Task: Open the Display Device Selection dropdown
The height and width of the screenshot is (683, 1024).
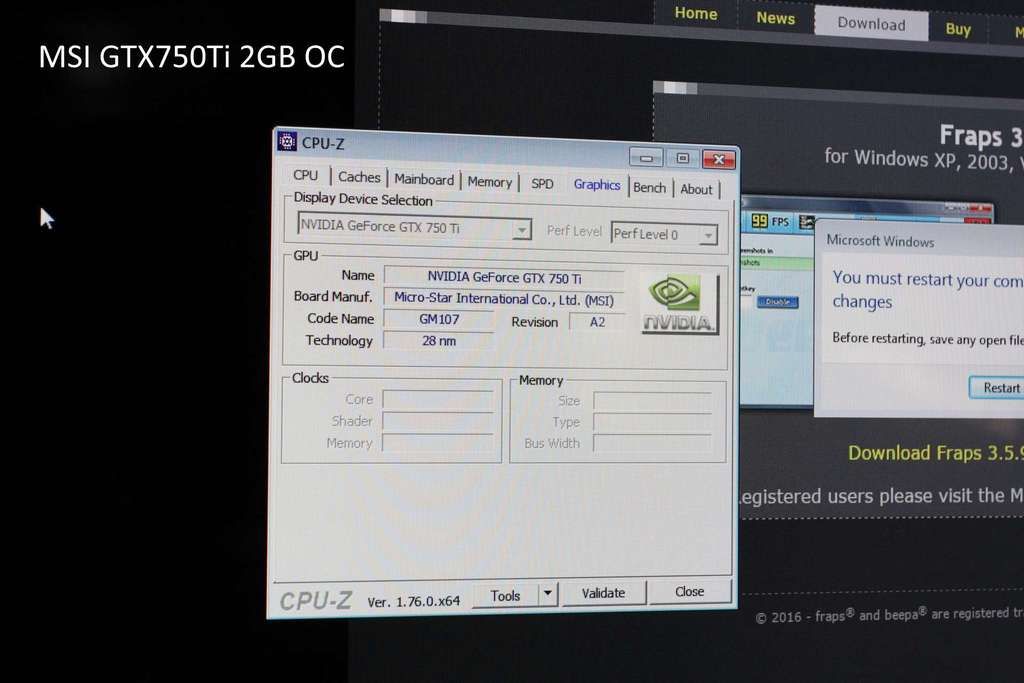Action: (x=521, y=230)
